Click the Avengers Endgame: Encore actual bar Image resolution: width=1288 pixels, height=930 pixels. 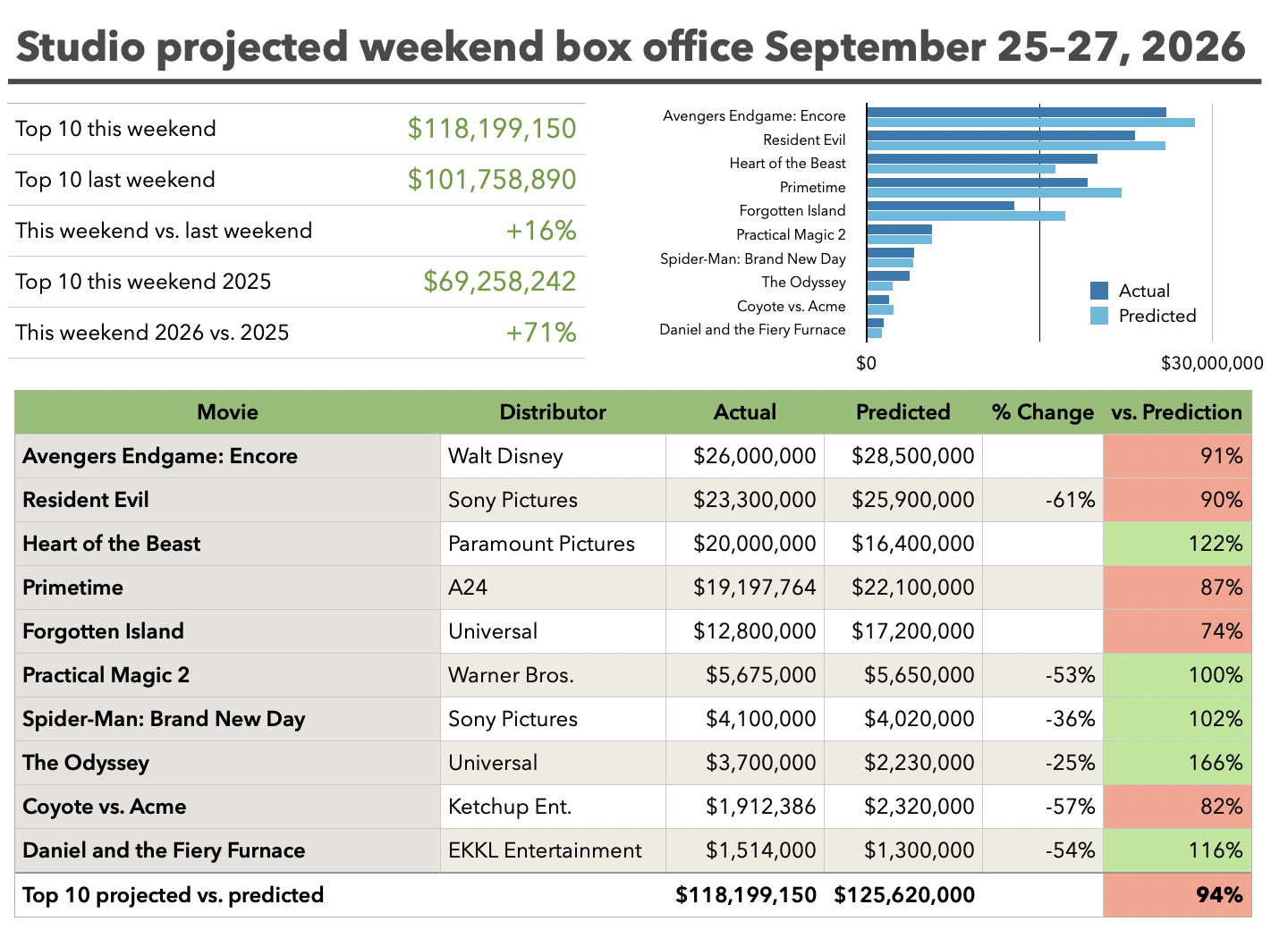pos(1016,112)
